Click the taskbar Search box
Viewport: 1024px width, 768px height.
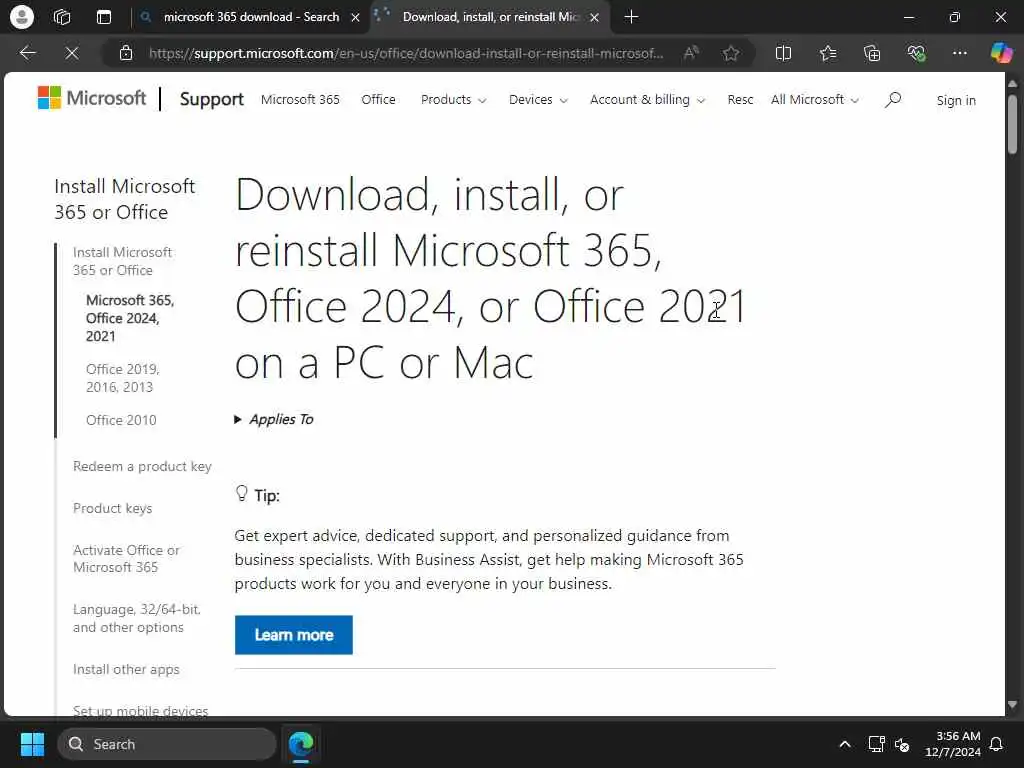click(167, 744)
